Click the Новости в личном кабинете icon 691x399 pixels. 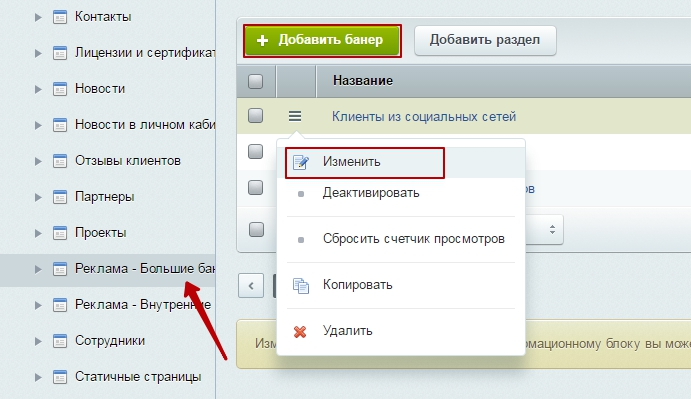59,125
